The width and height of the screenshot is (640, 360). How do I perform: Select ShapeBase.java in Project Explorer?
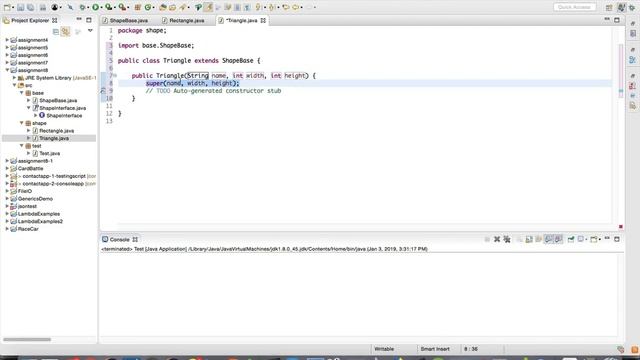point(58,100)
